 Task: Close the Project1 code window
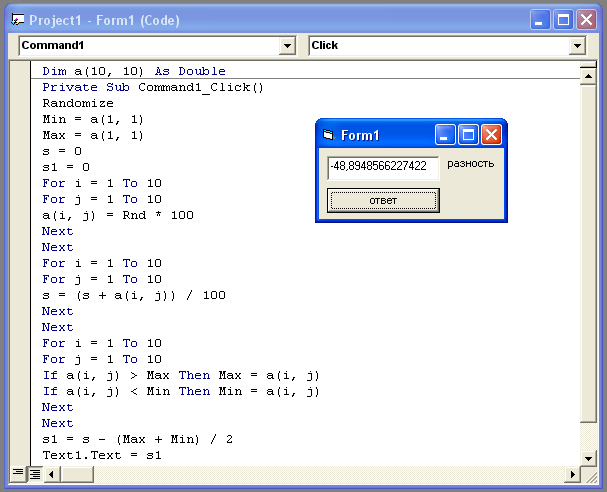pos(586,20)
